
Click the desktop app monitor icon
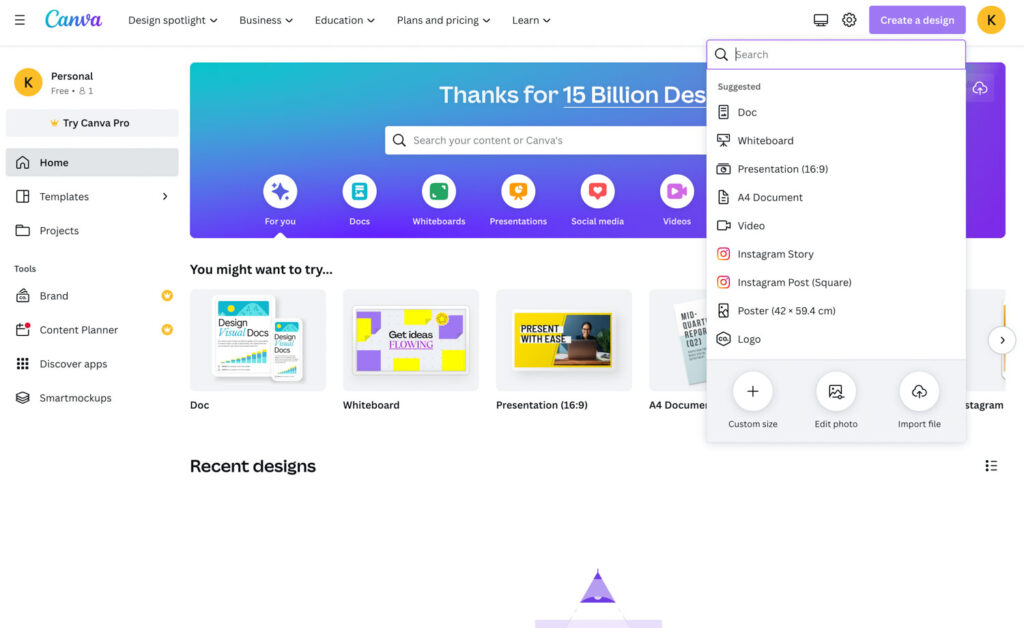click(x=821, y=20)
